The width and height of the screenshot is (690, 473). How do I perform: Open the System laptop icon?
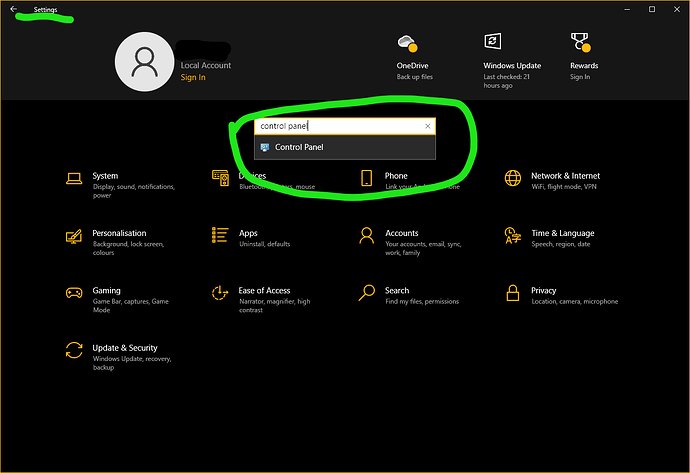click(74, 179)
